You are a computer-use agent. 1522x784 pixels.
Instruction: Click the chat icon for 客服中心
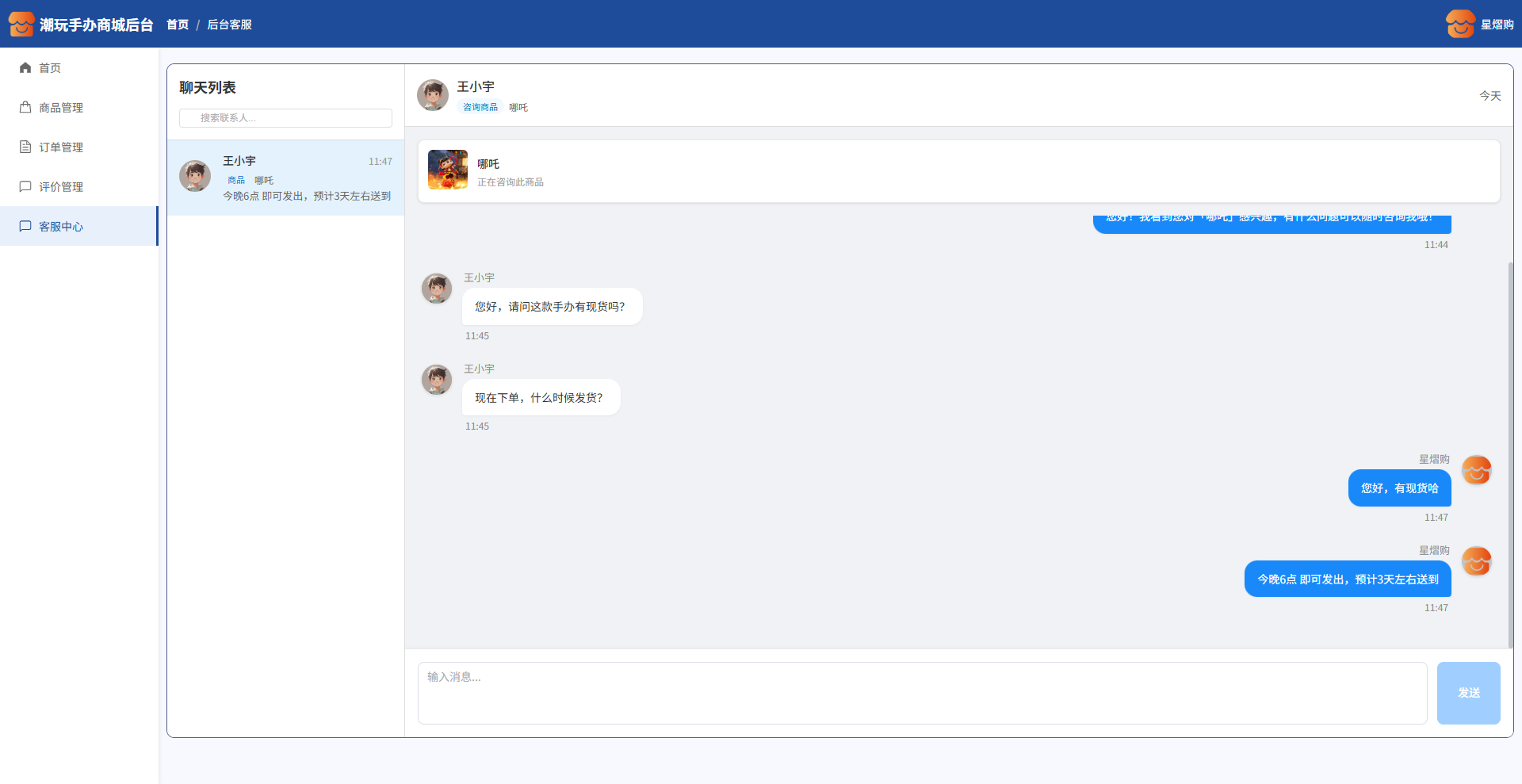[x=25, y=227]
